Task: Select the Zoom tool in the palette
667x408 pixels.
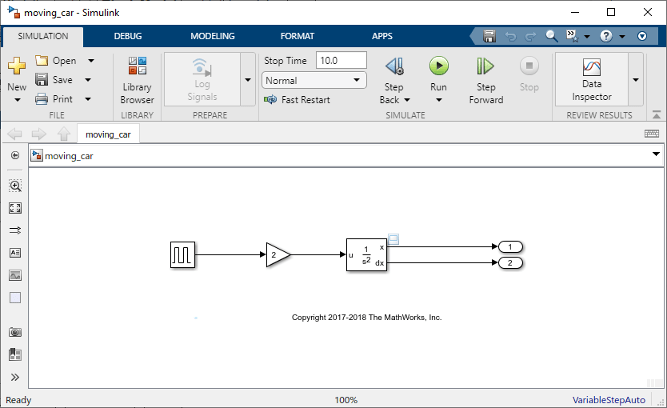Action: pyautogui.click(x=15, y=186)
